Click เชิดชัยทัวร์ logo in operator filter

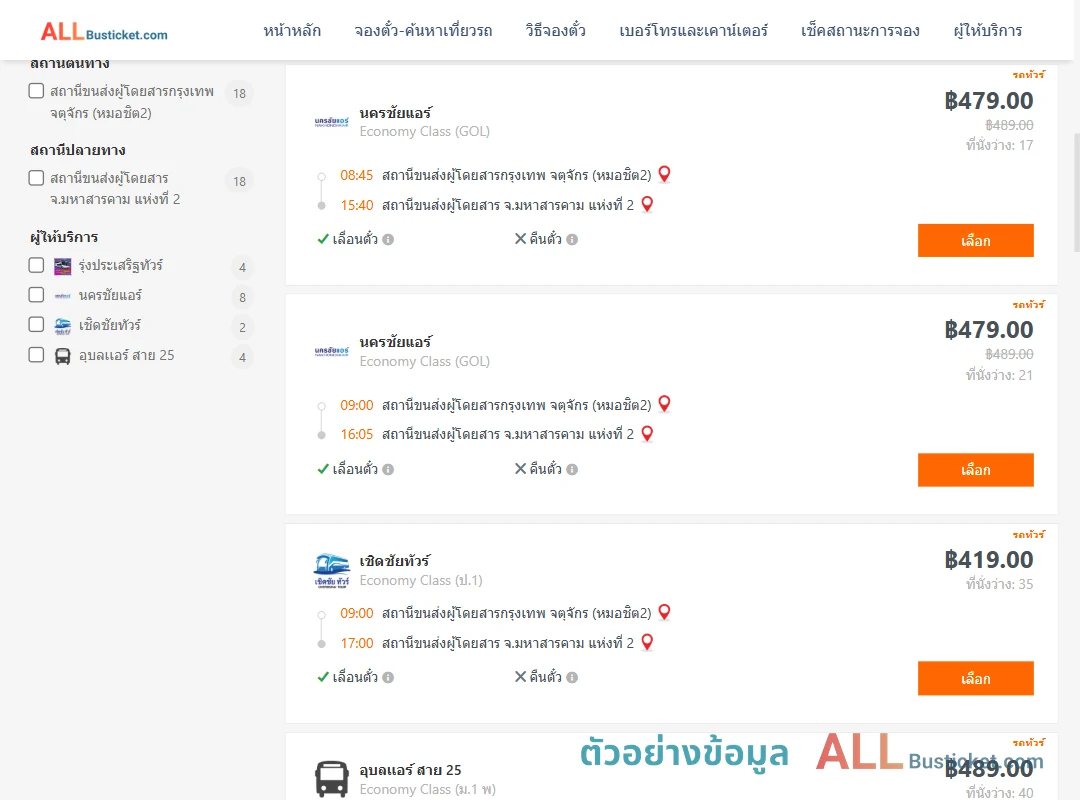(x=63, y=325)
